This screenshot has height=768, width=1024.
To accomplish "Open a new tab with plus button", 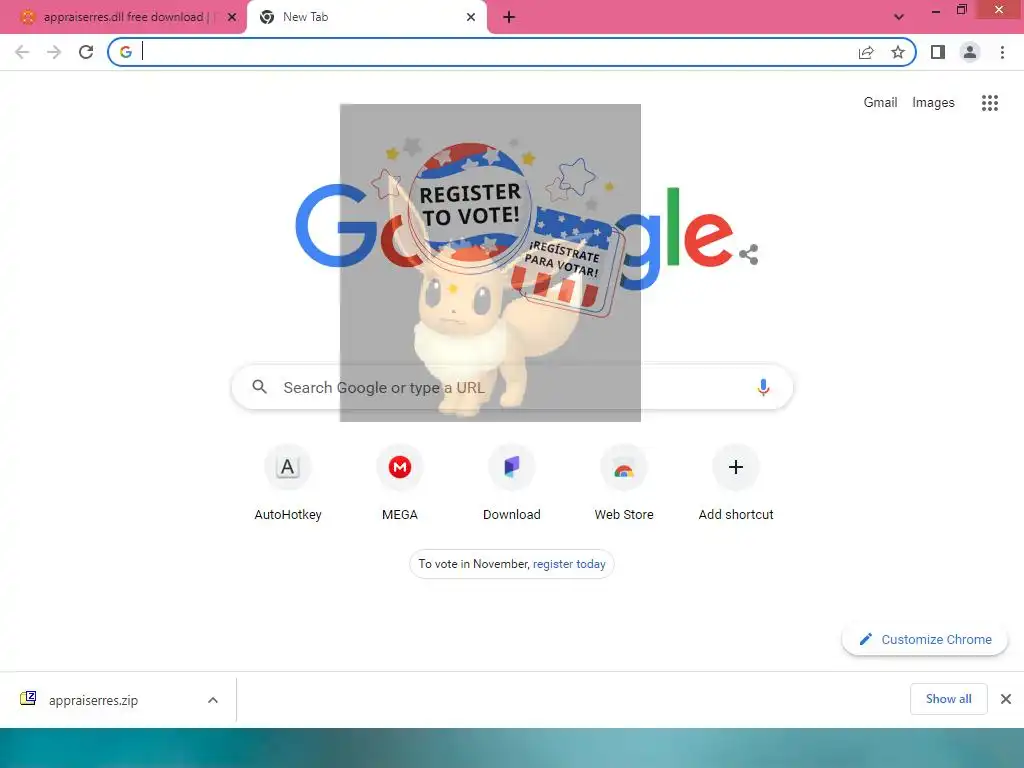I will tap(509, 17).
